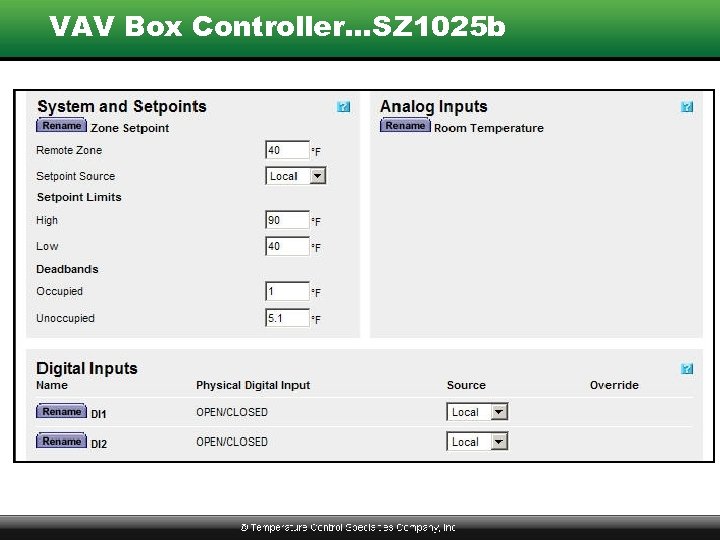Click the Setpoint Source label

pyautogui.click(x=75, y=176)
